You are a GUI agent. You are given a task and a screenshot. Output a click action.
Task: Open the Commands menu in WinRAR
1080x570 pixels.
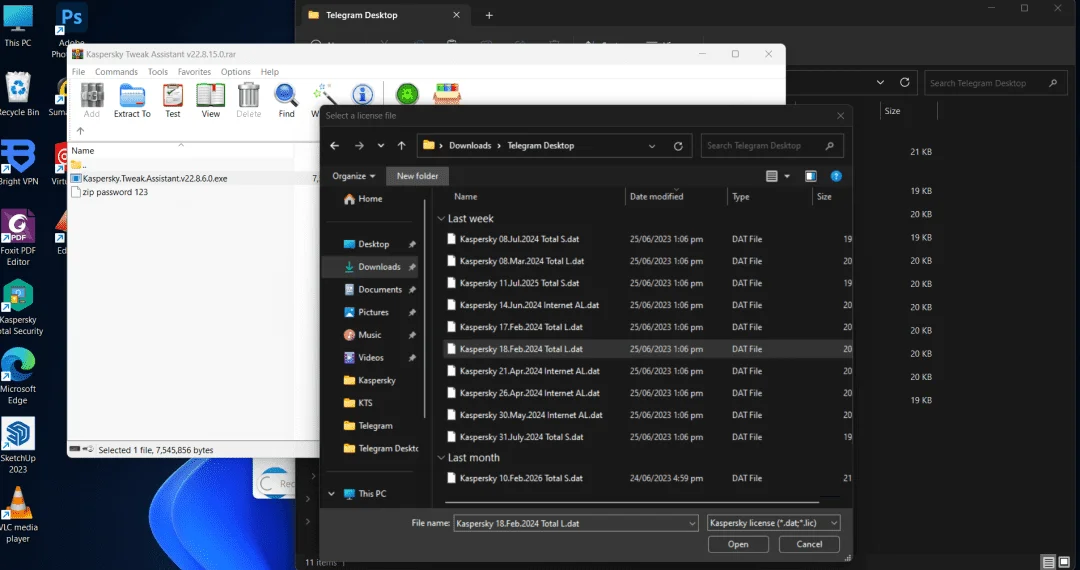116,72
